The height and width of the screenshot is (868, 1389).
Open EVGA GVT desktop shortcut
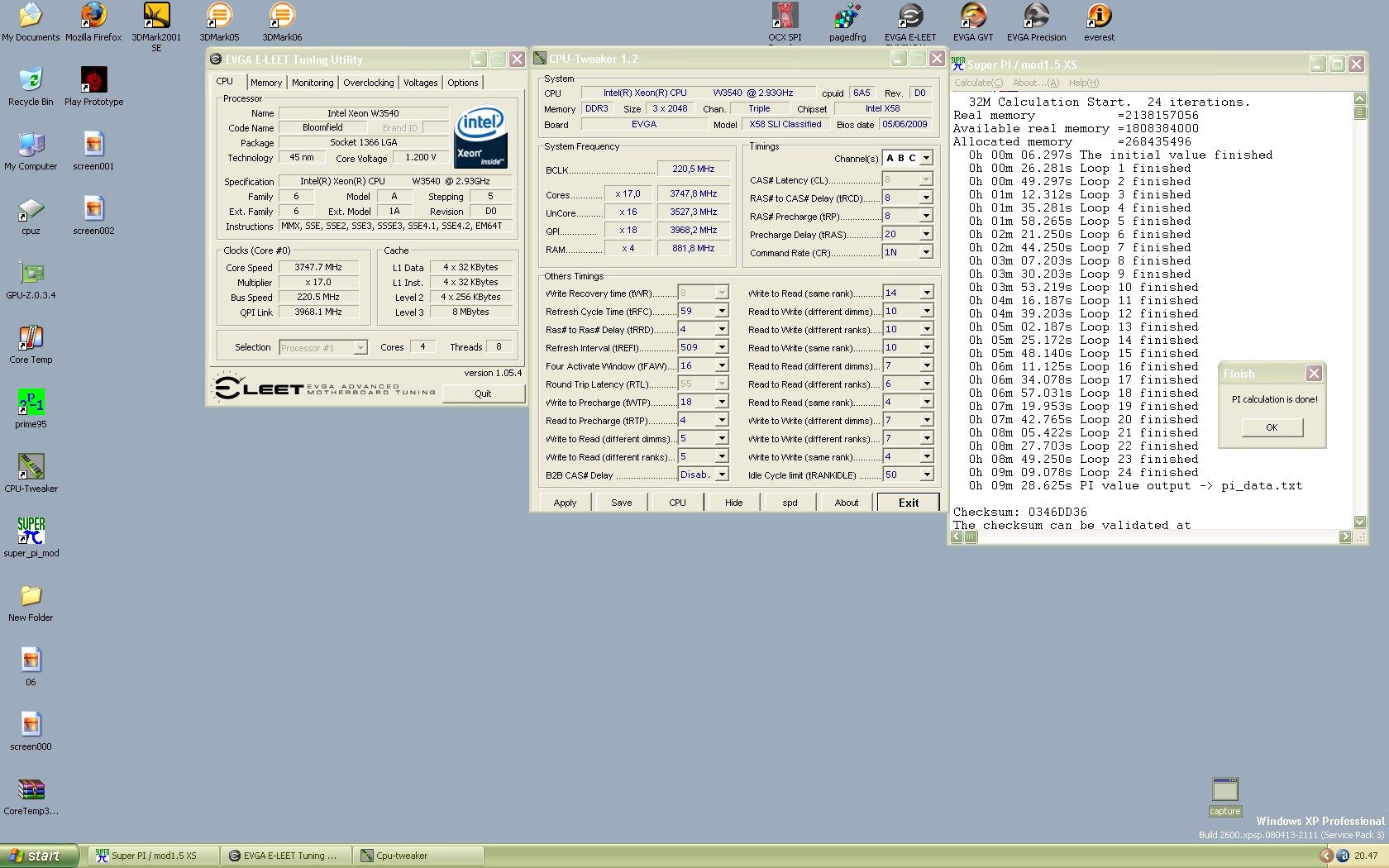(973, 21)
